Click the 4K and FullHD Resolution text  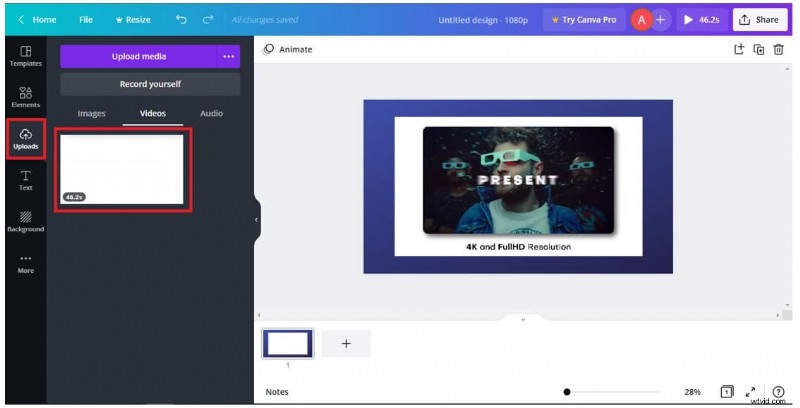point(518,247)
